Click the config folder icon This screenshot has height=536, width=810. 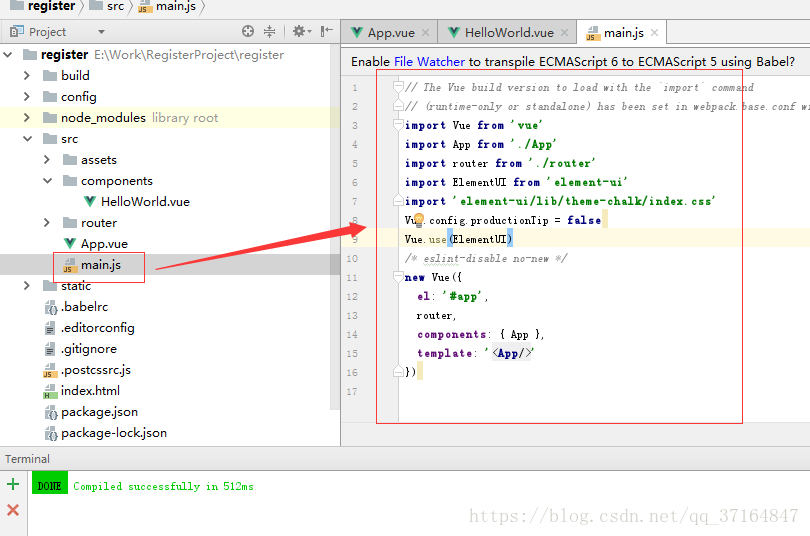click(x=50, y=97)
